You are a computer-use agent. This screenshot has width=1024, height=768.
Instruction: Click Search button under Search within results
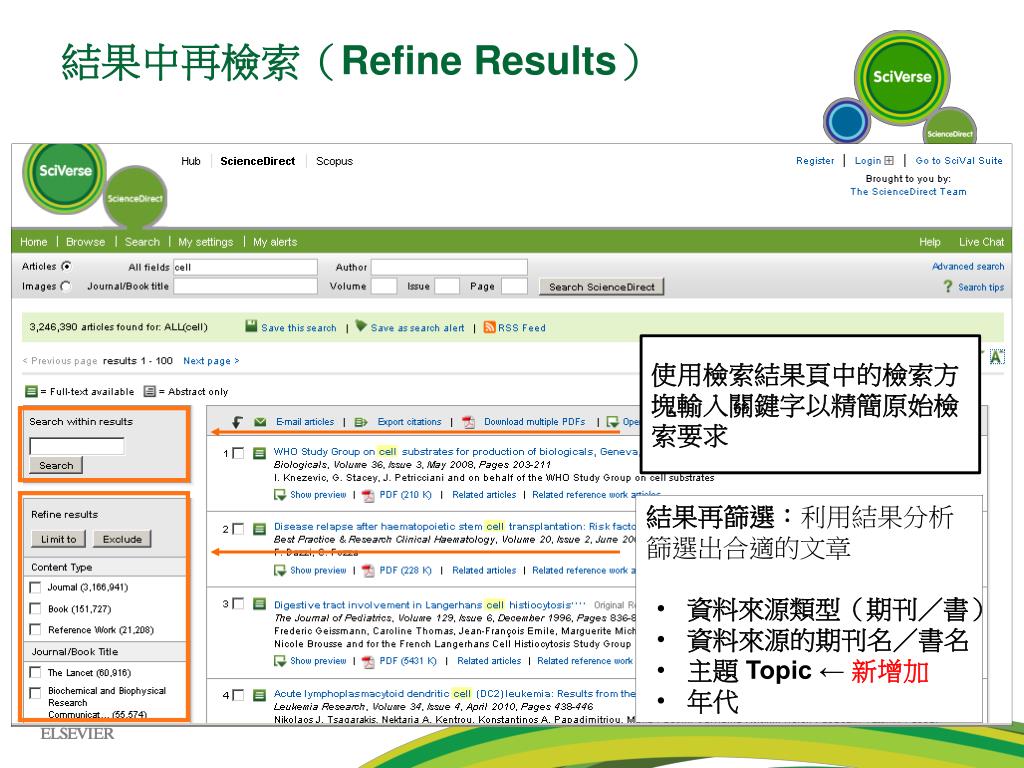[x=56, y=466]
